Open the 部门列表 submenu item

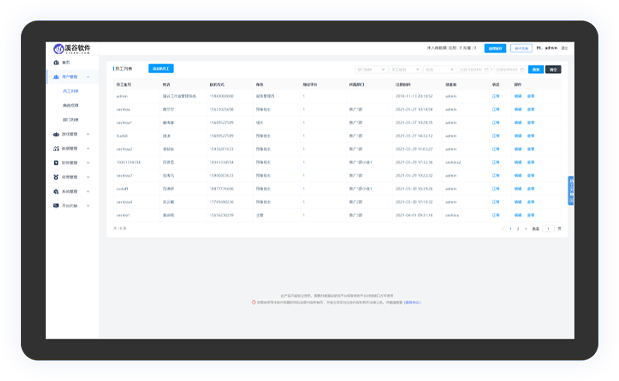click(71, 120)
